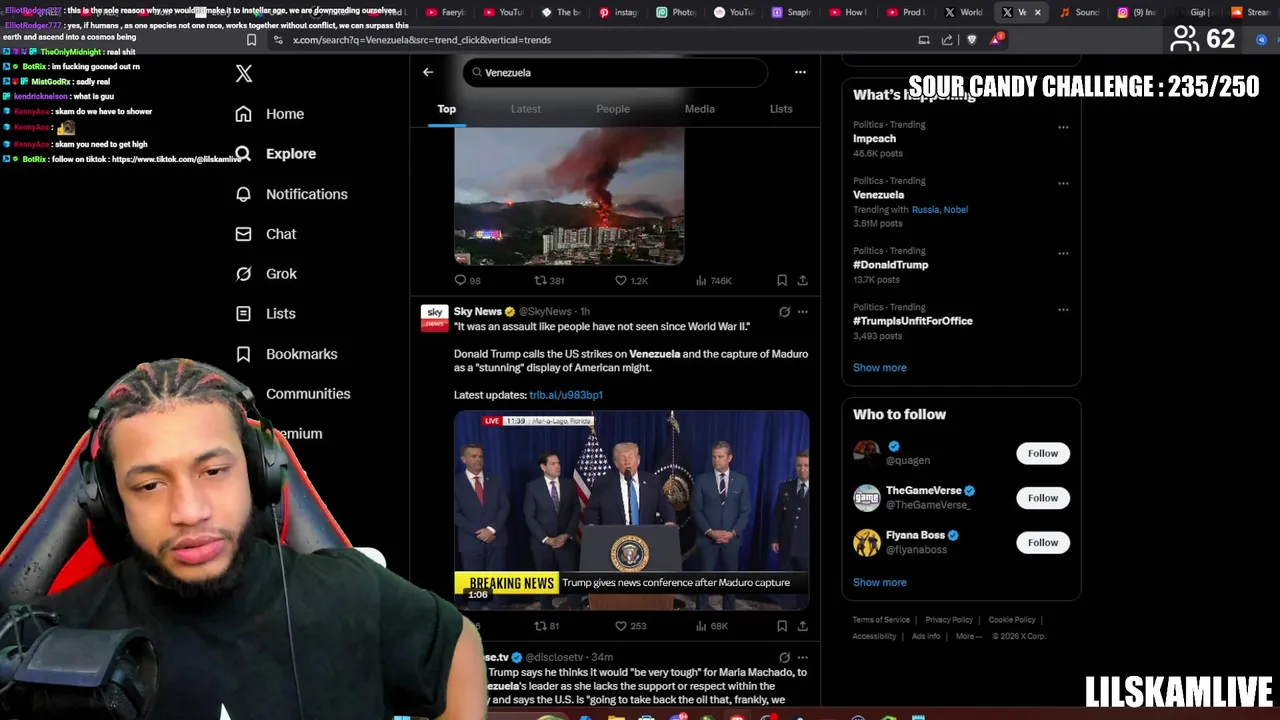Bookmark the burning hillside post
The width and height of the screenshot is (1280, 720).
782,281
